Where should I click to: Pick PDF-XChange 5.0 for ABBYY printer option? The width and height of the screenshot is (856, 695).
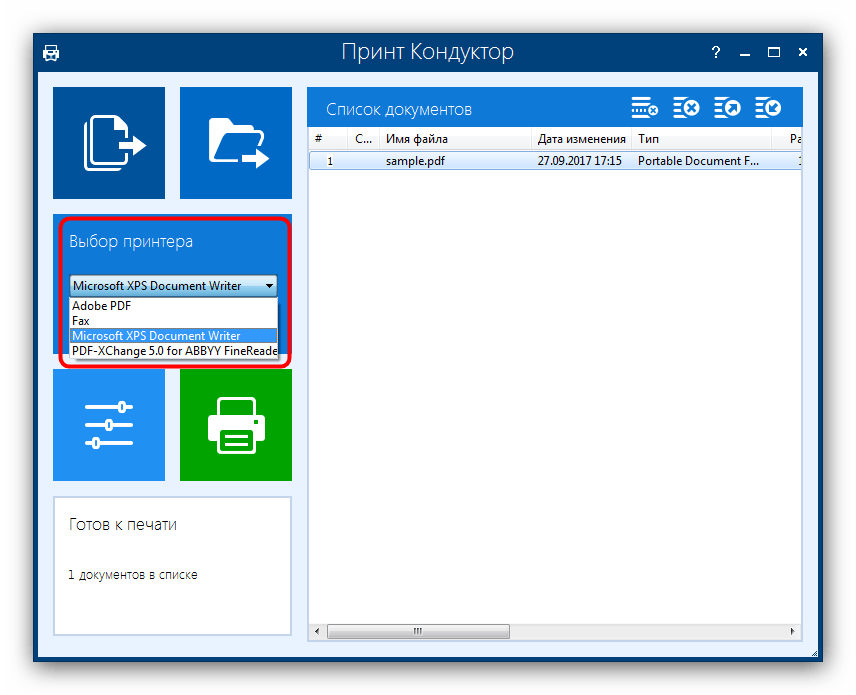(x=173, y=351)
